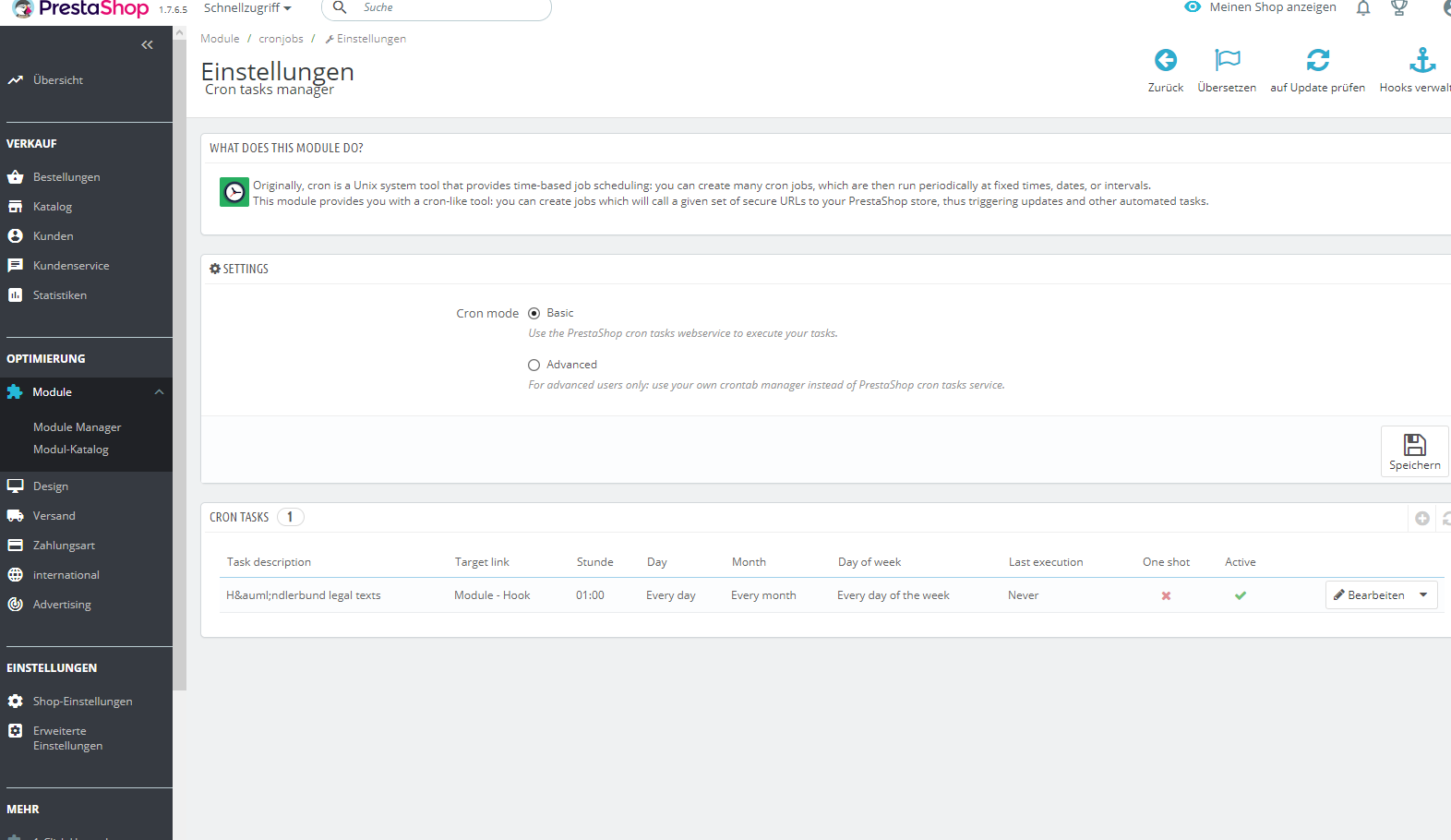Click the Suche search field
The height and width of the screenshot is (840, 1451).
coord(437,8)
